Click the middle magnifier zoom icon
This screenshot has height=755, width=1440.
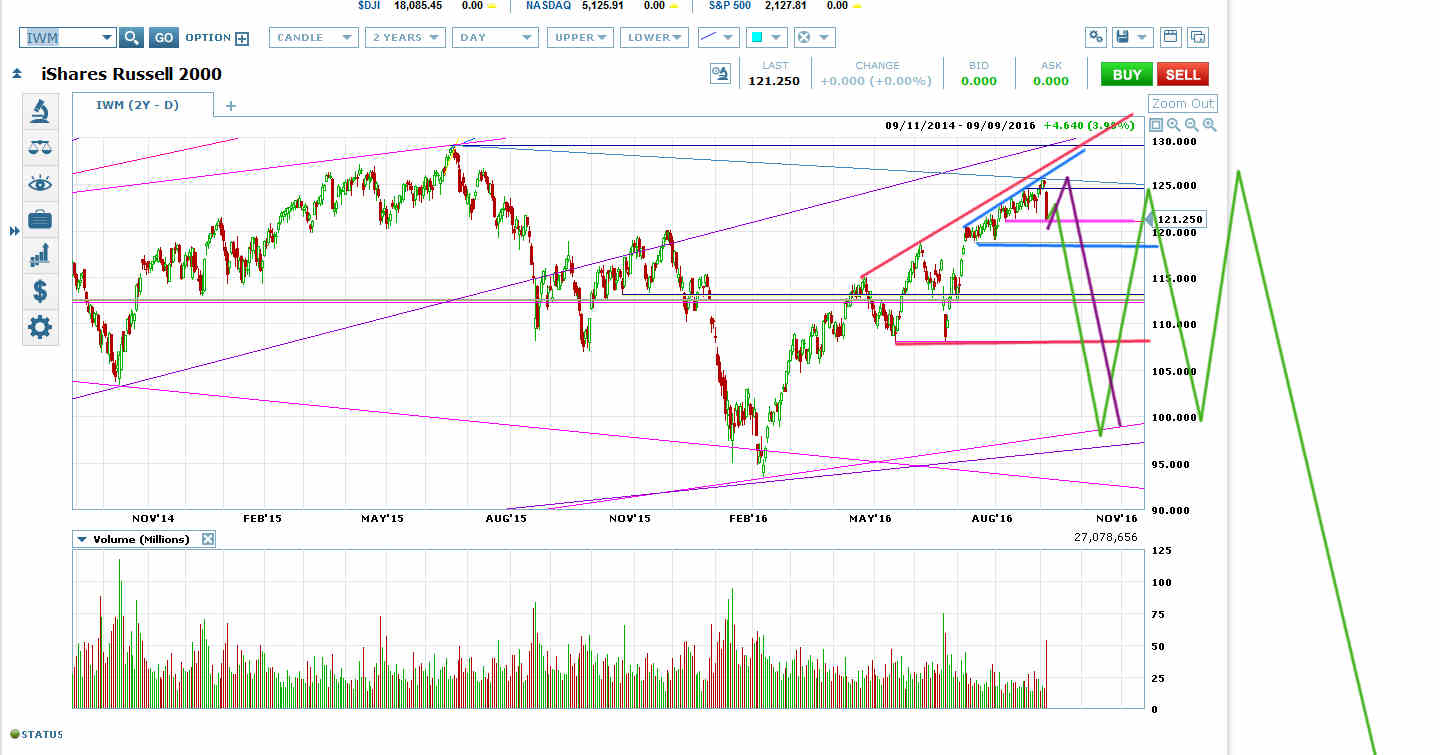tap(1192, 125)
